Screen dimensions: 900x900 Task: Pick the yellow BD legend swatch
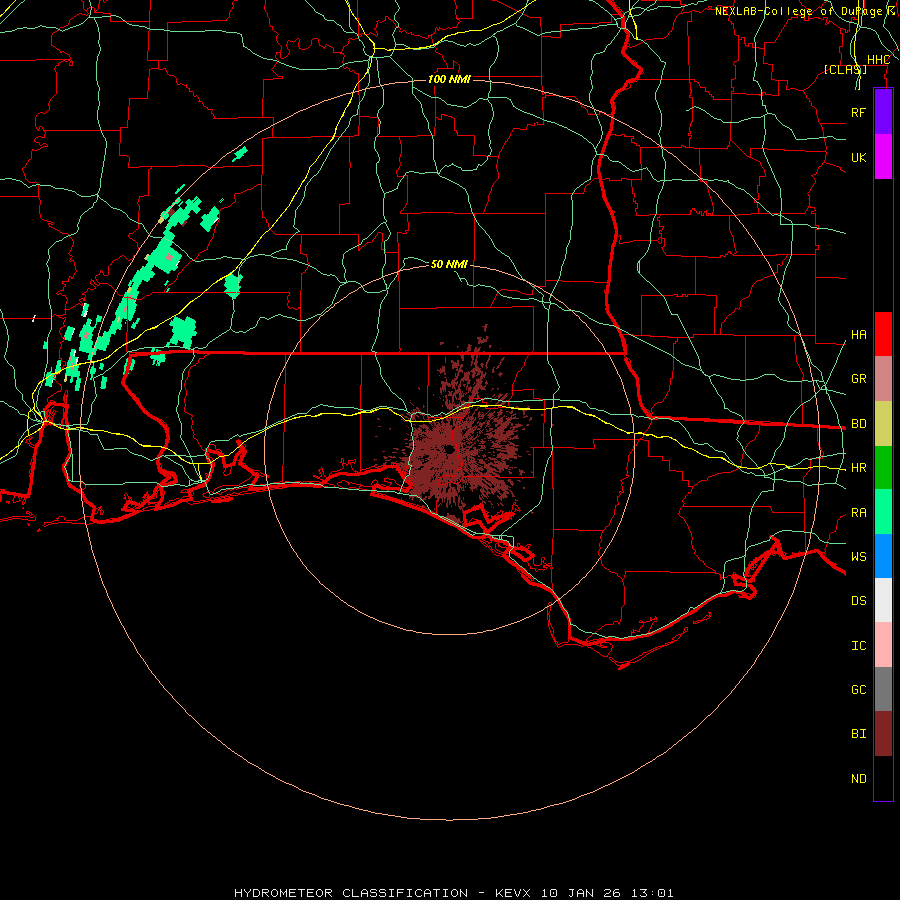coord(883,423)
